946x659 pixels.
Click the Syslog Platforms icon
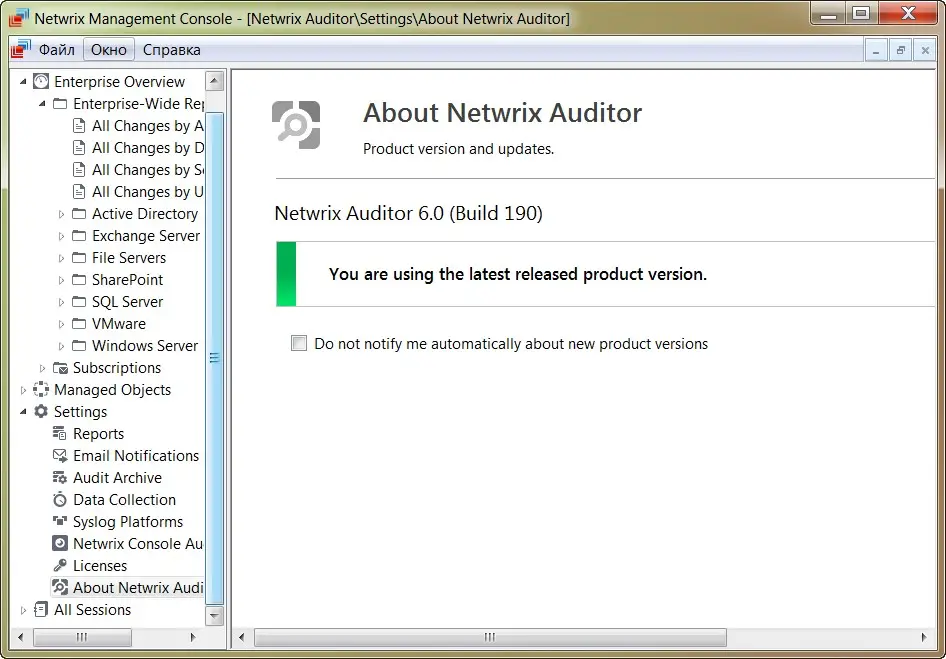[60, 521]
